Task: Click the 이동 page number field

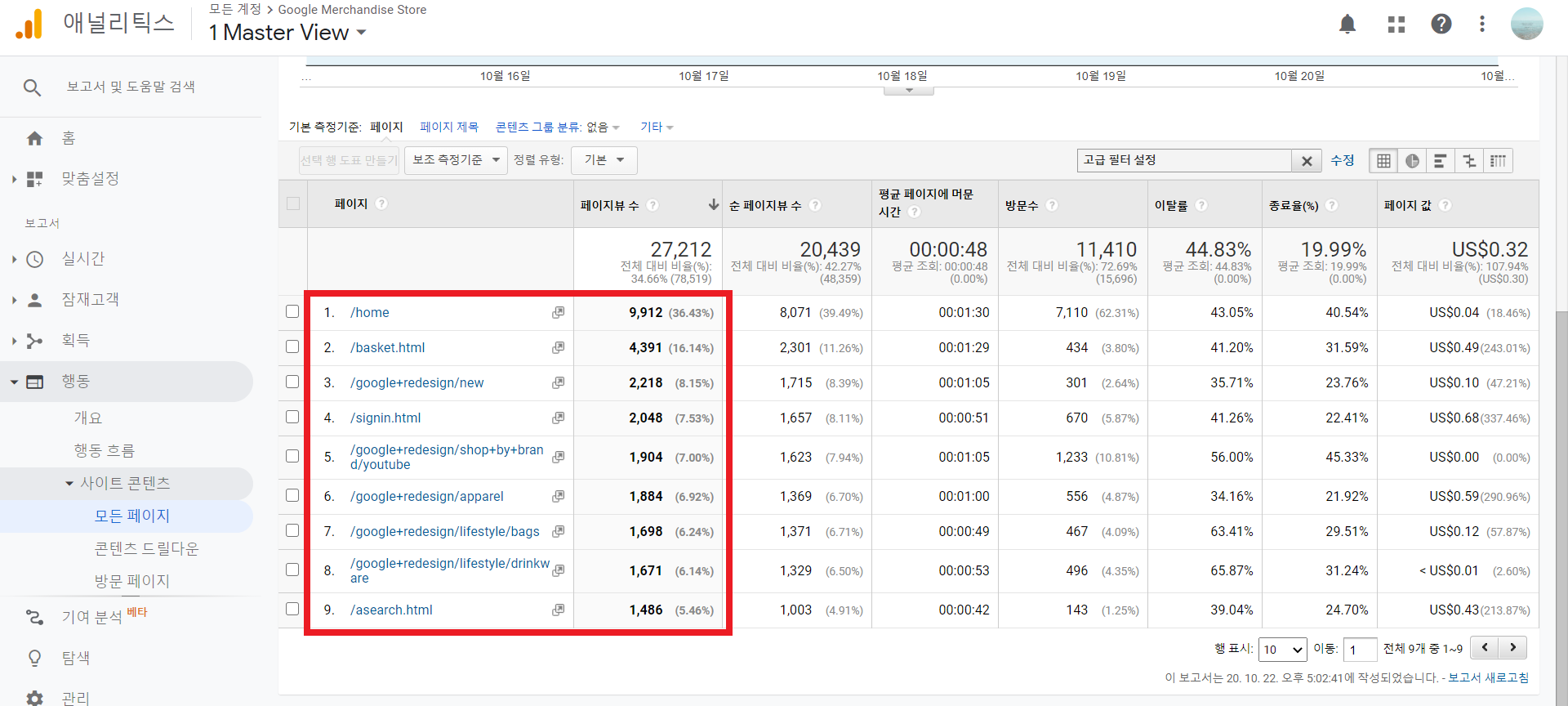Action: click(x=1360, y=650)
